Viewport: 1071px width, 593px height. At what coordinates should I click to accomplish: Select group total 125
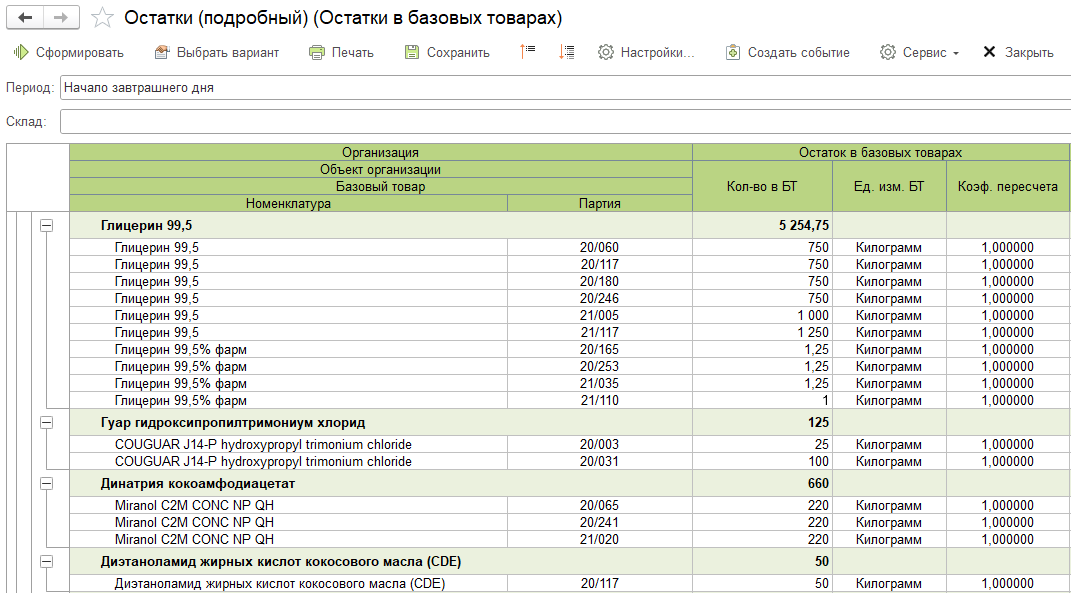[818, 422]
